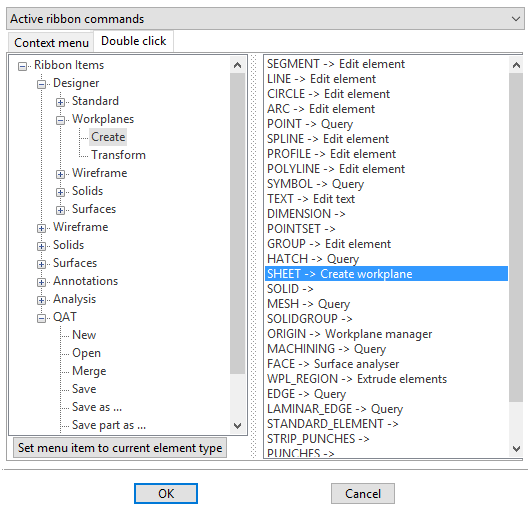Click Set menu item to current element type
The height and width of the screenshot is (511, 529).
click(120, 448)
